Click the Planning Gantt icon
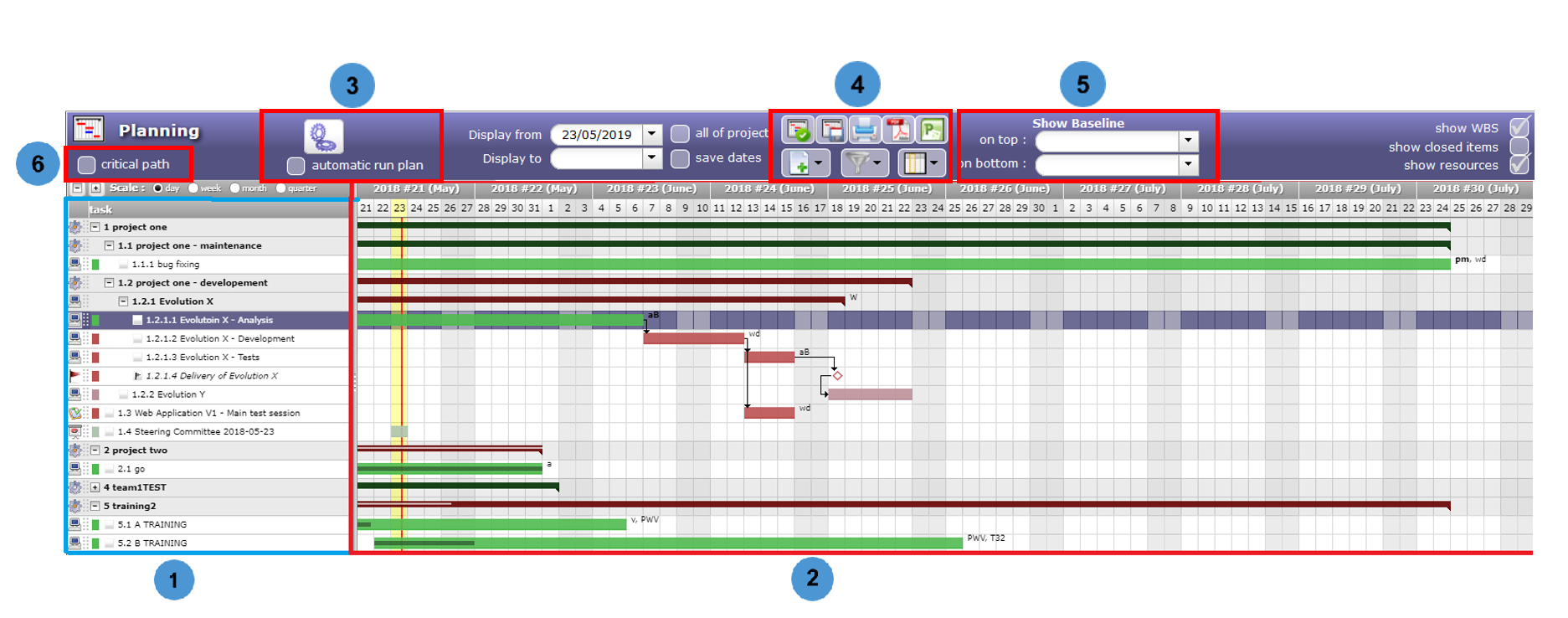This screenshot has width=1568, height=618. 87,130
